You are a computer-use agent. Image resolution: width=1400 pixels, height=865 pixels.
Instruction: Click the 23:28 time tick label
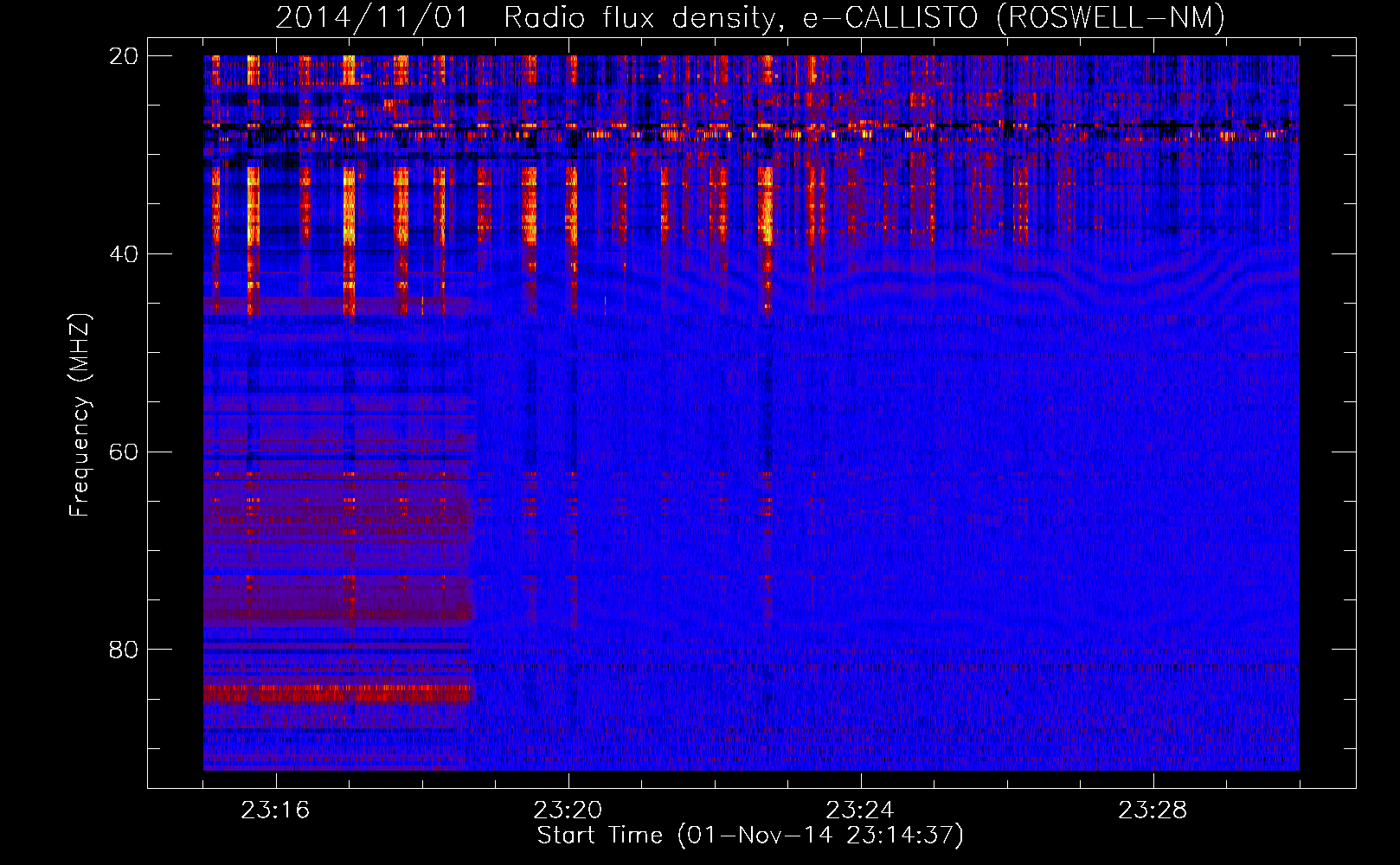1153,811
